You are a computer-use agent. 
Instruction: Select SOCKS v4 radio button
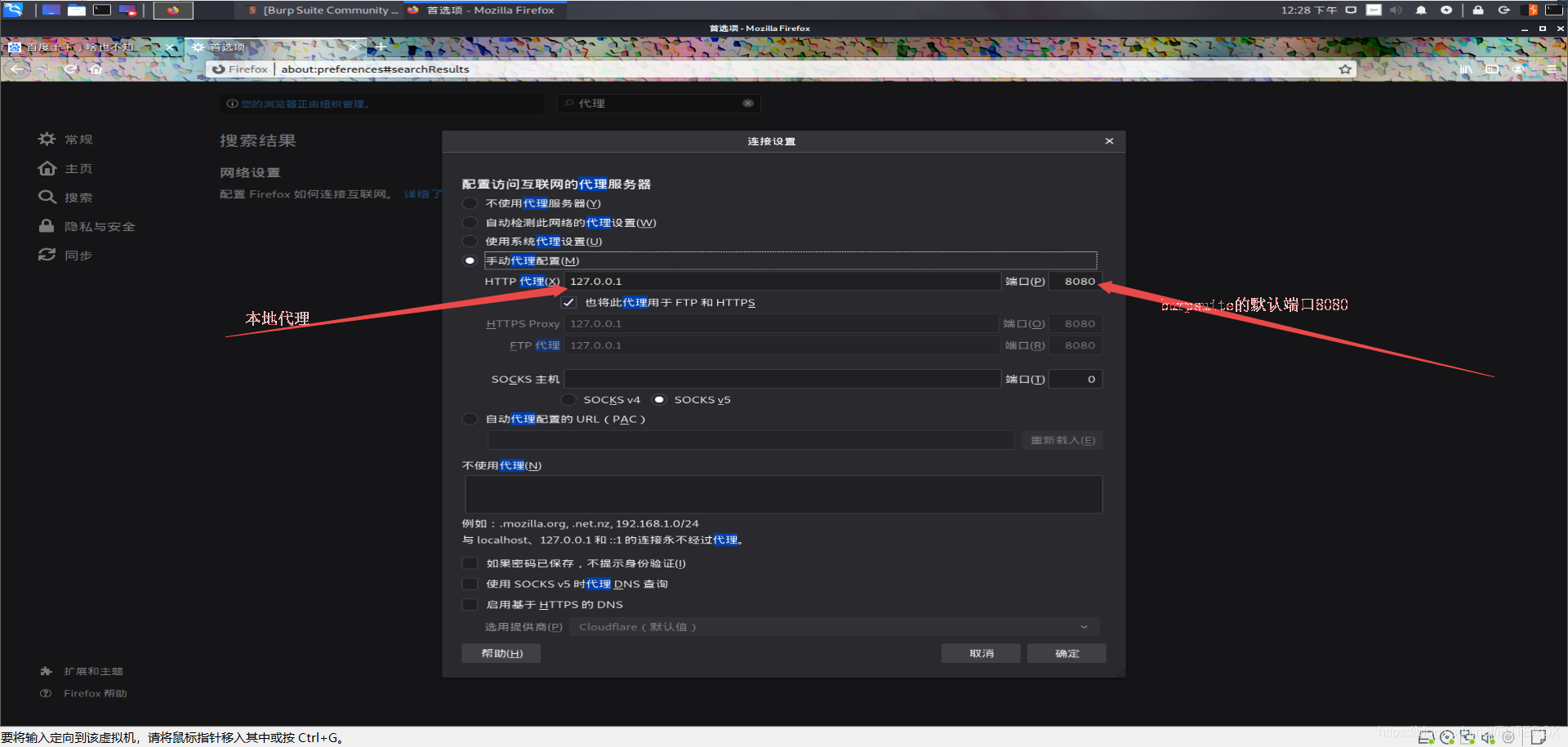tap(568, 399)
